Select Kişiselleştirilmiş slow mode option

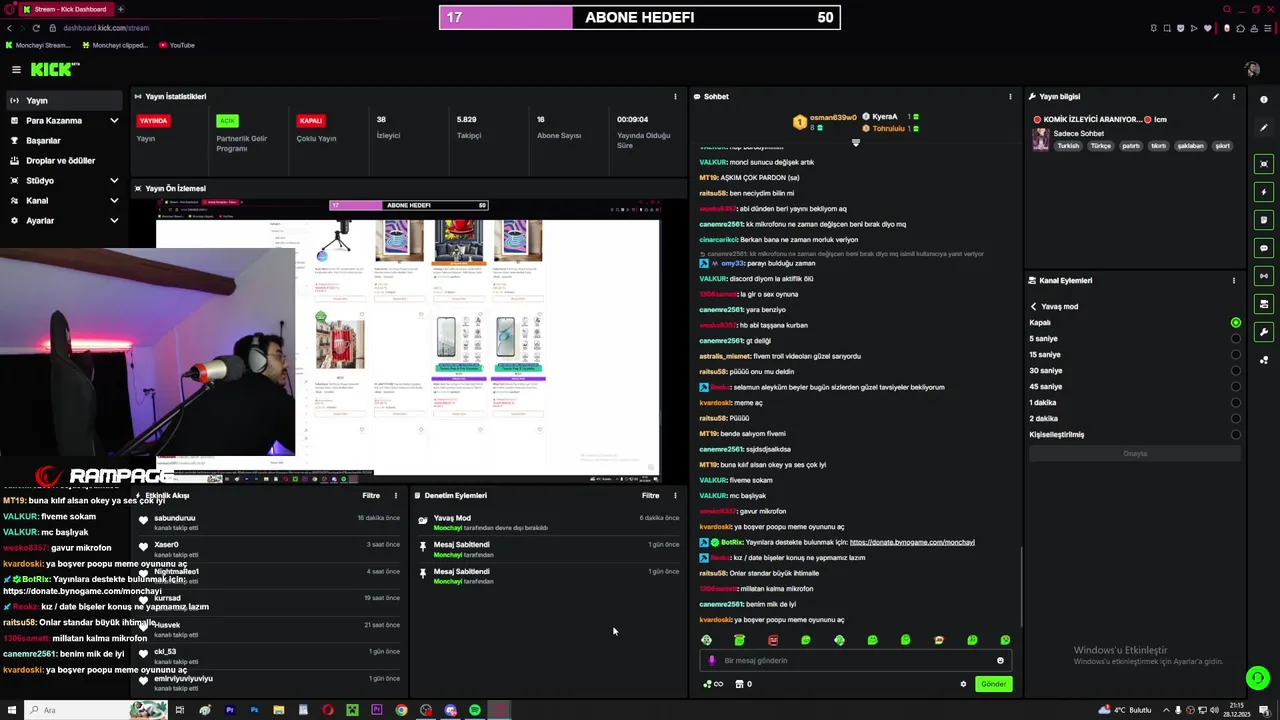(x=1134, y=435)
